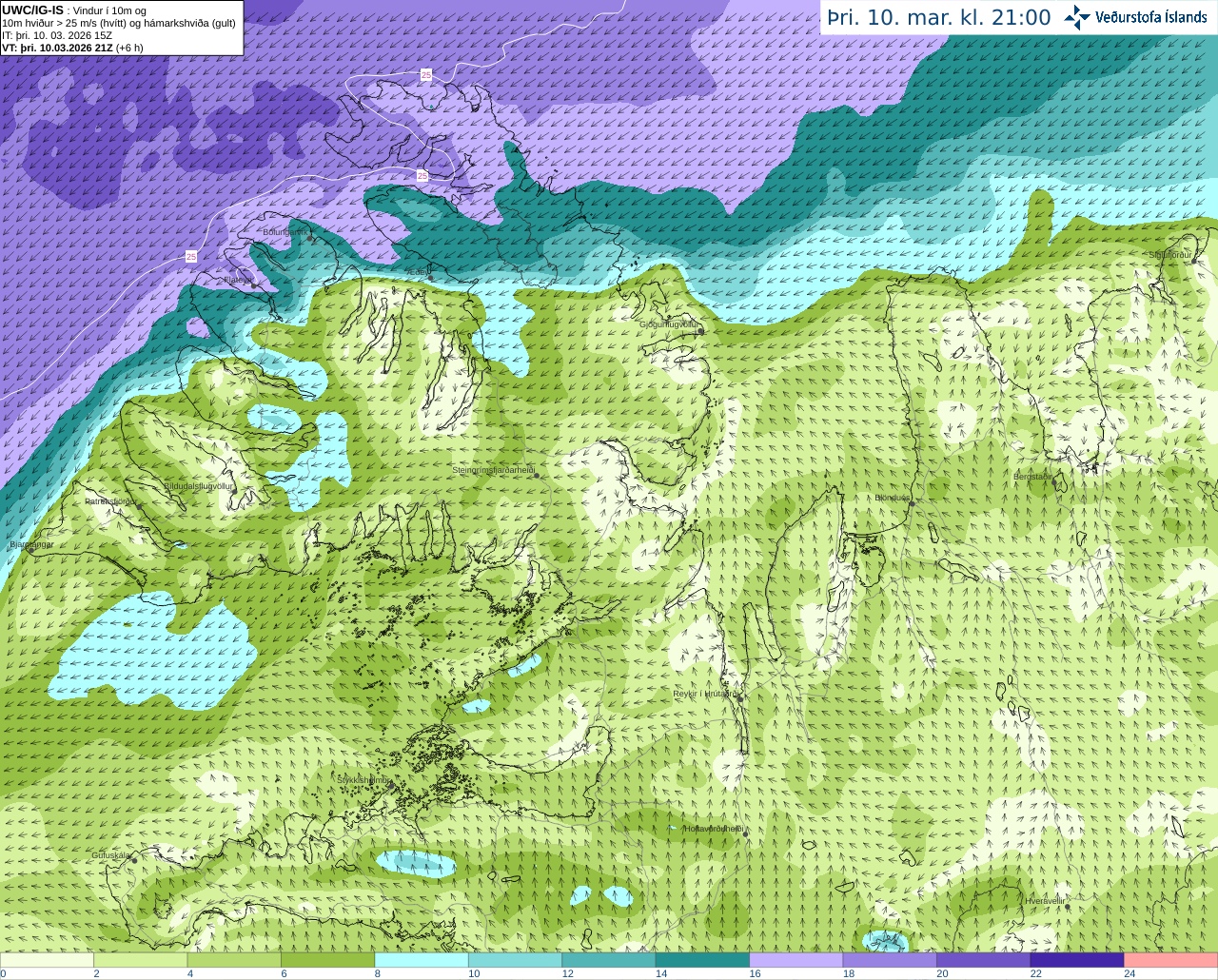The image size is (1218, 980).
Task: Click the legend scale value 14
Action: [x=661, y=973]
